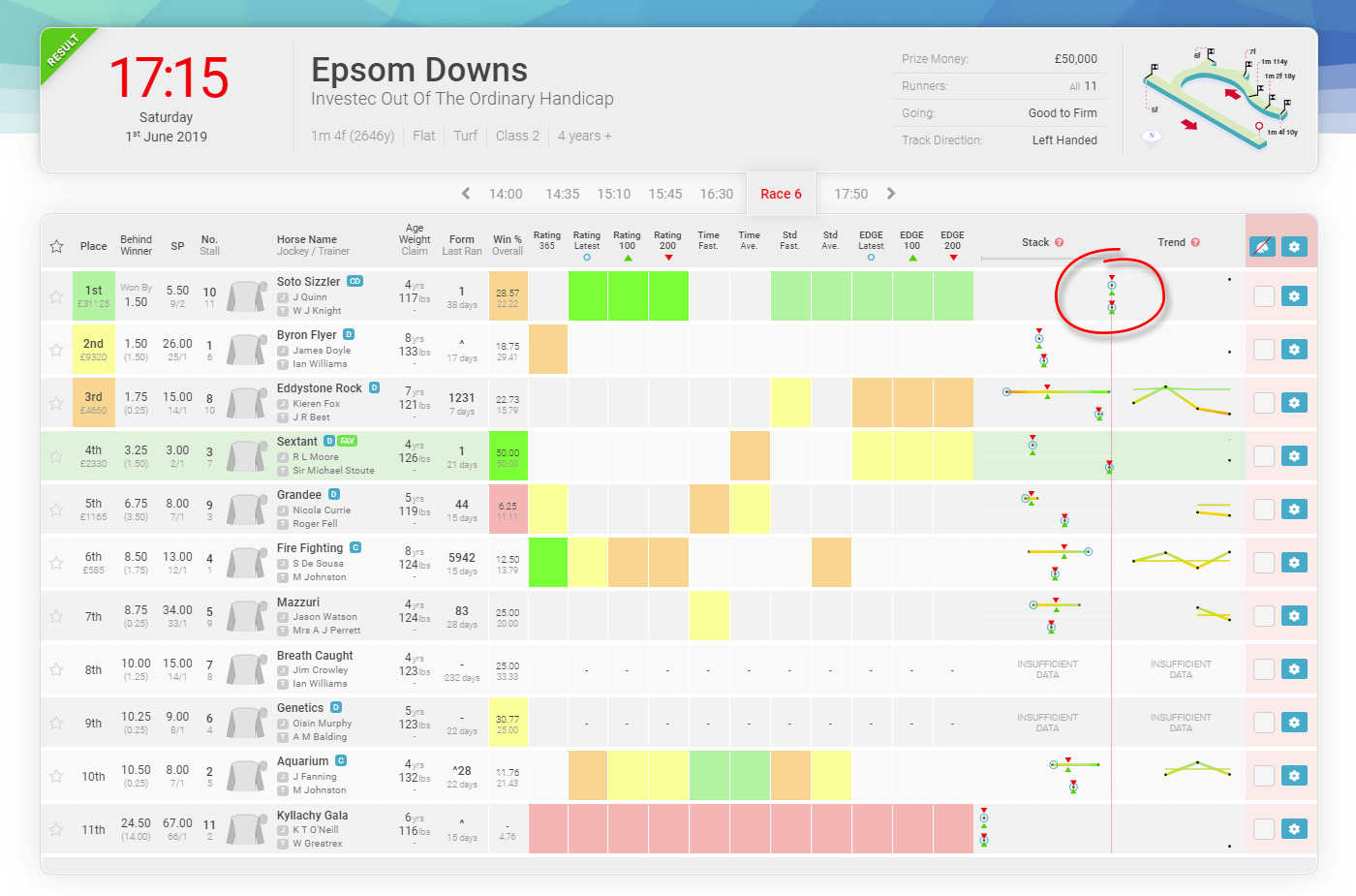
Task: Go to previous races with left chevron
Action: point(466,194)
